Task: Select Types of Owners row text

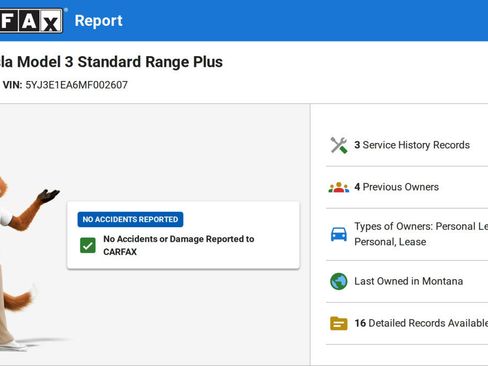Action: click(x=421, y=234)
